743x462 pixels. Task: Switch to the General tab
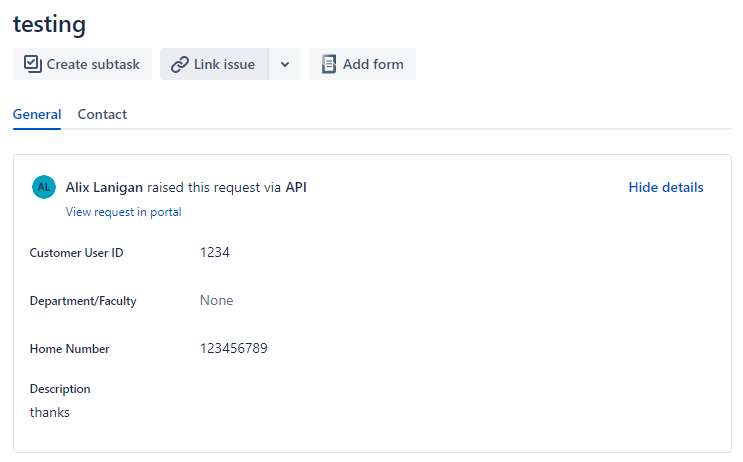(37, 115)
